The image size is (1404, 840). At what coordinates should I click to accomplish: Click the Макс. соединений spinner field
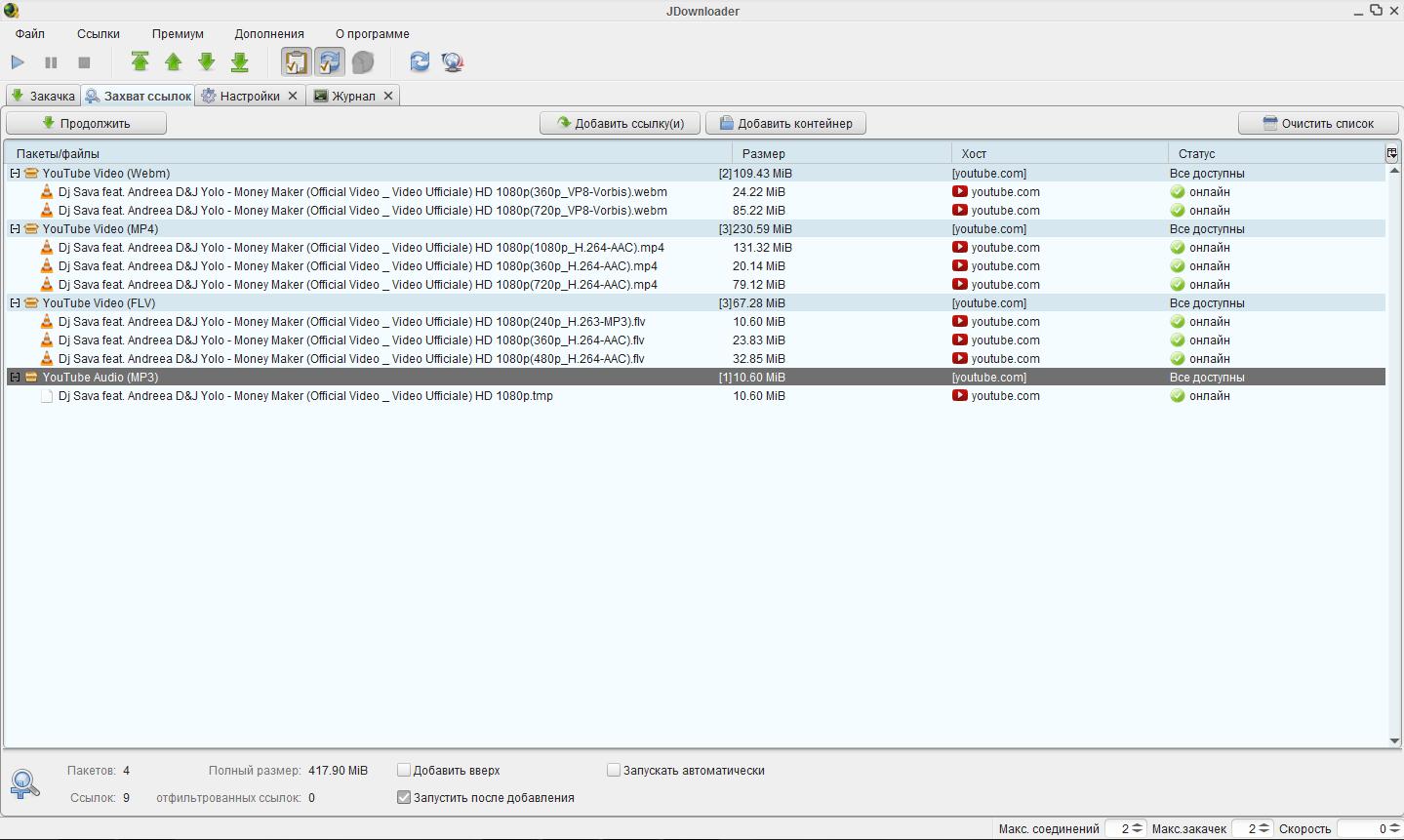coord(1125,829)
